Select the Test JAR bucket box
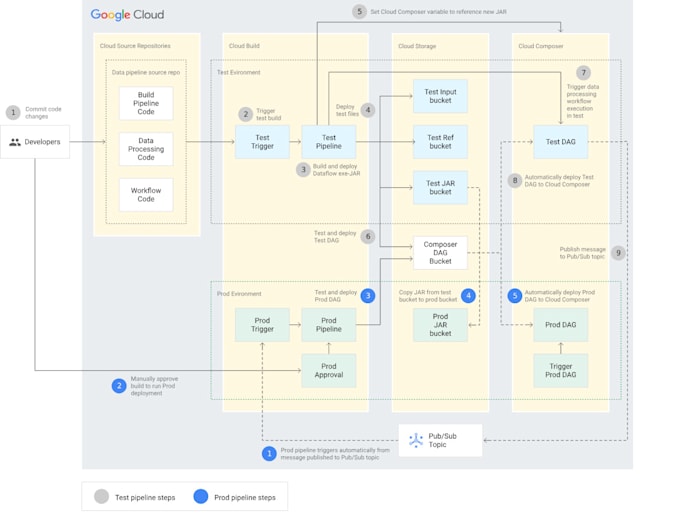The width and height of the screenshot is (680, 514). tap(440, 187)
